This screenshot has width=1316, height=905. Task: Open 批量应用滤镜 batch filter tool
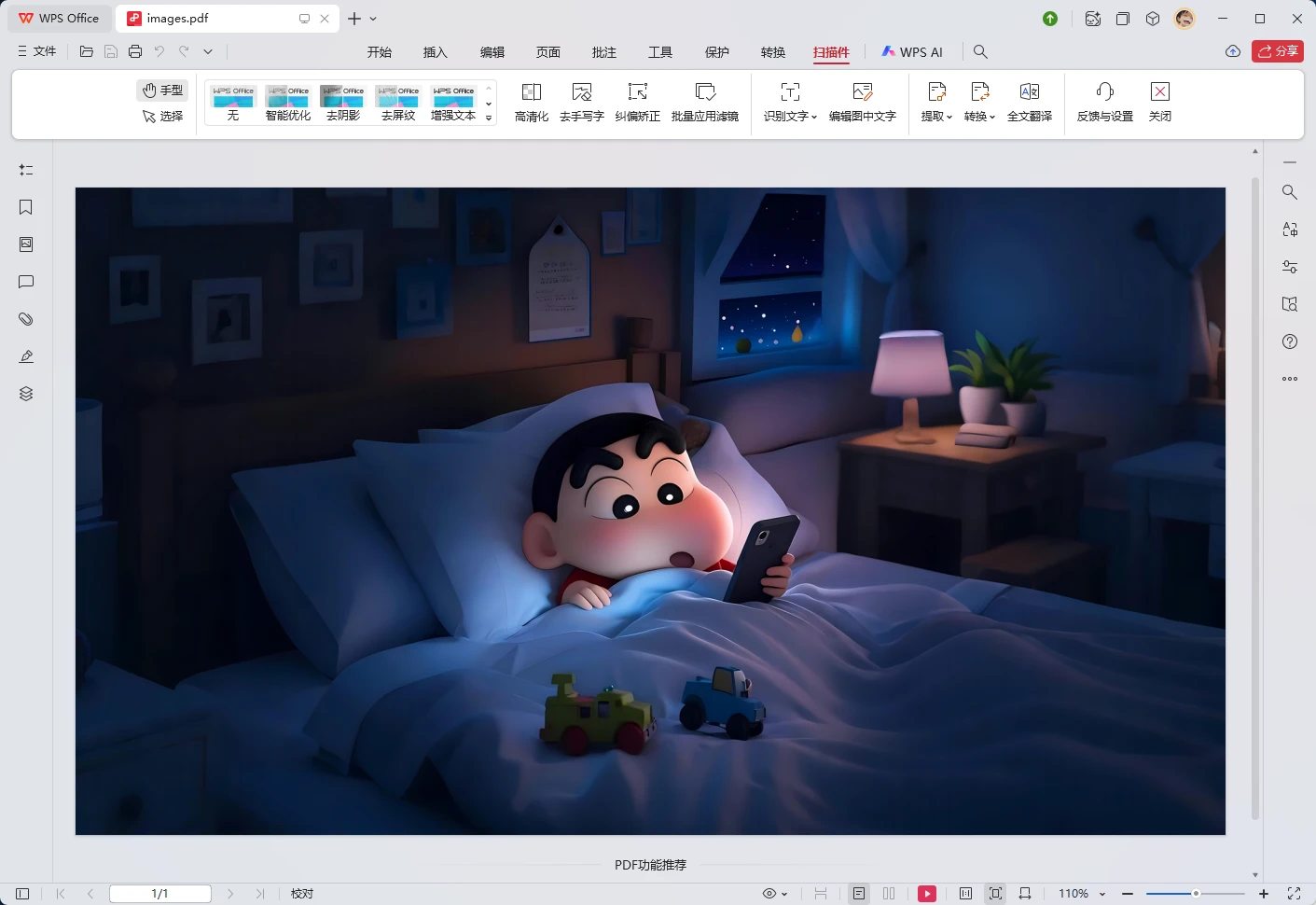(706, 101)
